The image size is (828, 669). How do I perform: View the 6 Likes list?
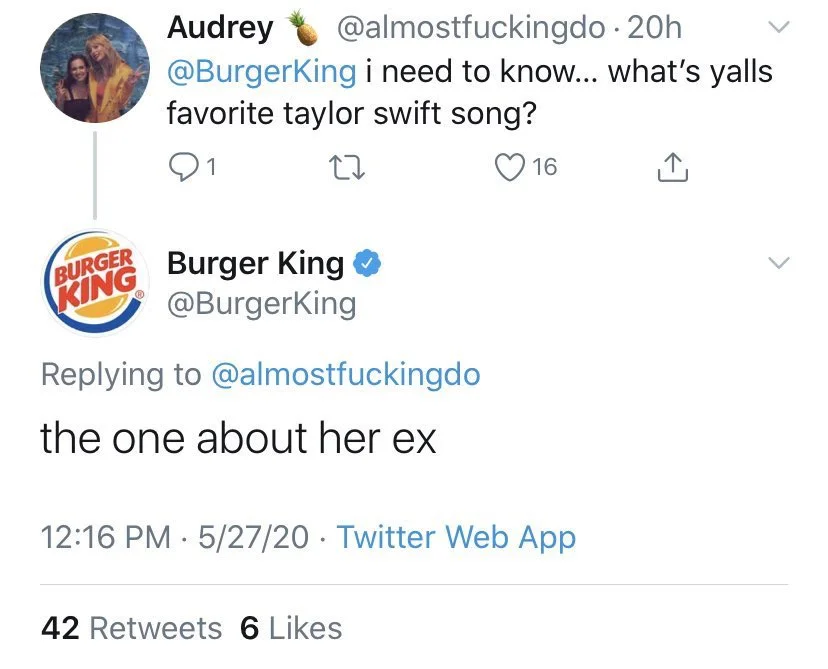tap(292, 628)
